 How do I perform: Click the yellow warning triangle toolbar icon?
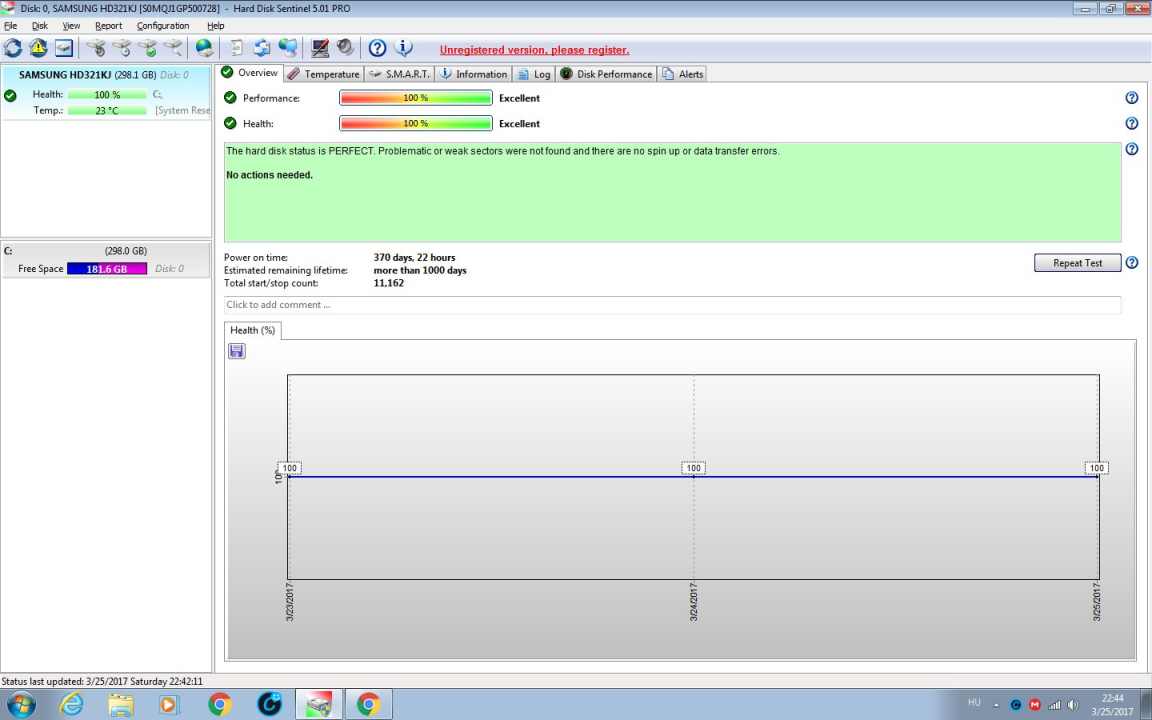[x=38, y=48]
